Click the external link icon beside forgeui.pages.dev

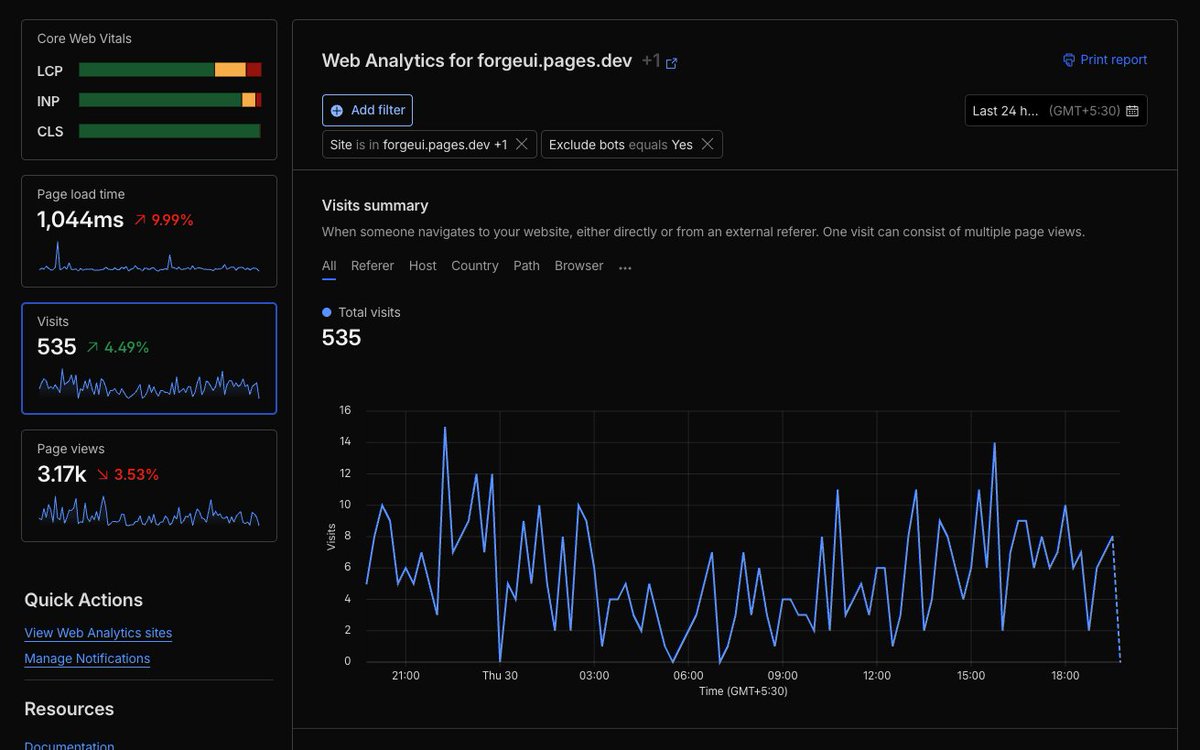[x=672, y=63]
